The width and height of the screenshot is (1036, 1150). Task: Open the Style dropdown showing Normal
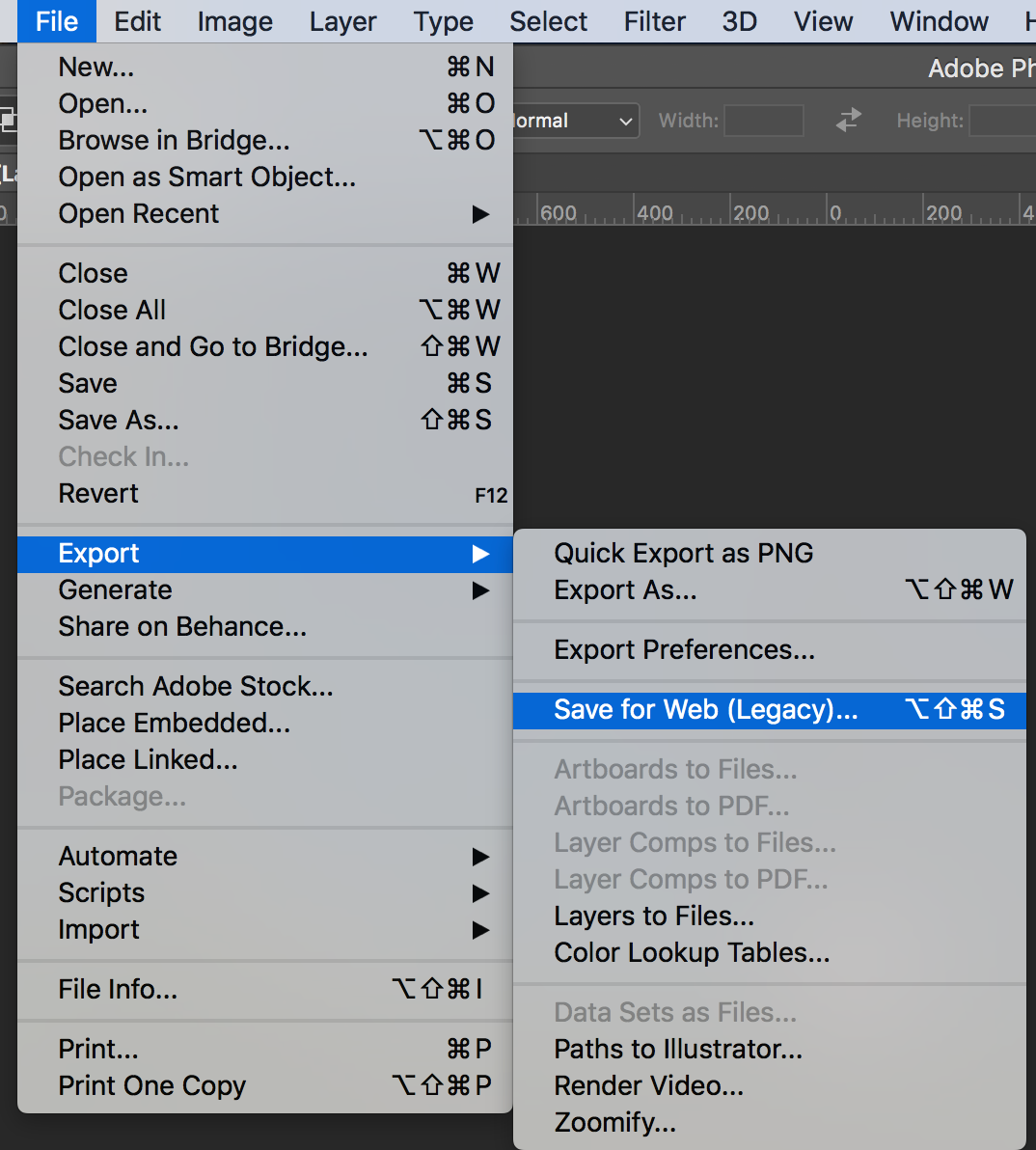click(575, 122)
